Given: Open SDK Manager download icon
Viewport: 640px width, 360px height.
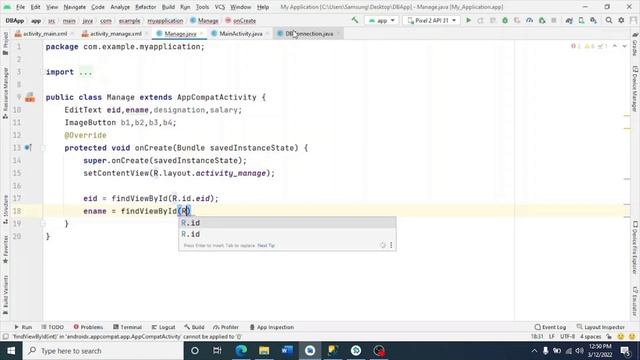Looking at the screenshot, I should pos(593,20).
